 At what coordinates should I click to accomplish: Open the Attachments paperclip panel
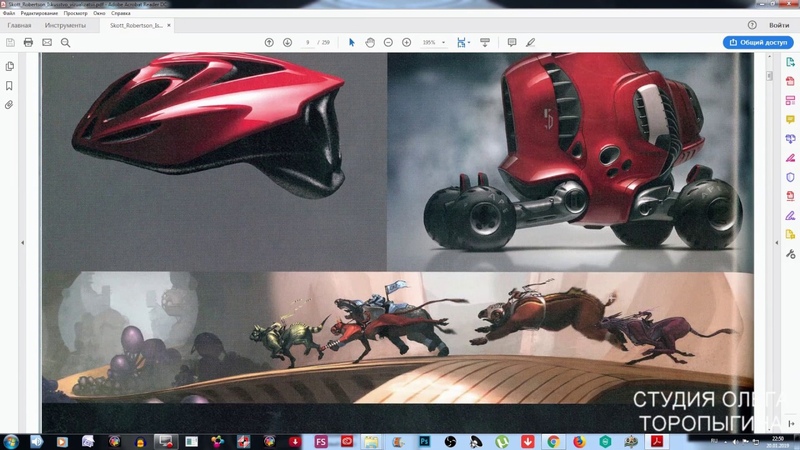(10, 105)
